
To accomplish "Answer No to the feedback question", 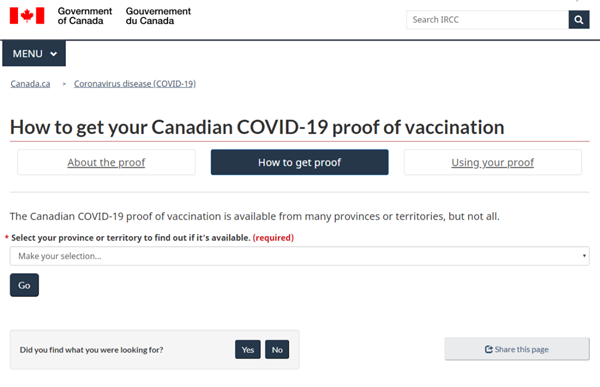I will pos(277,349).
